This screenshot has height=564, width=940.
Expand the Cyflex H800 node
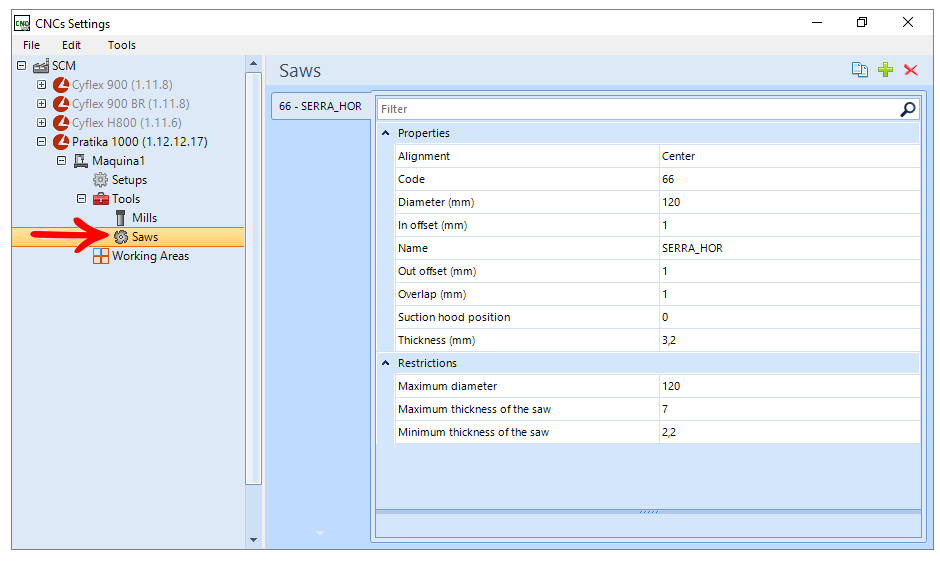click(x=41, y=122)
